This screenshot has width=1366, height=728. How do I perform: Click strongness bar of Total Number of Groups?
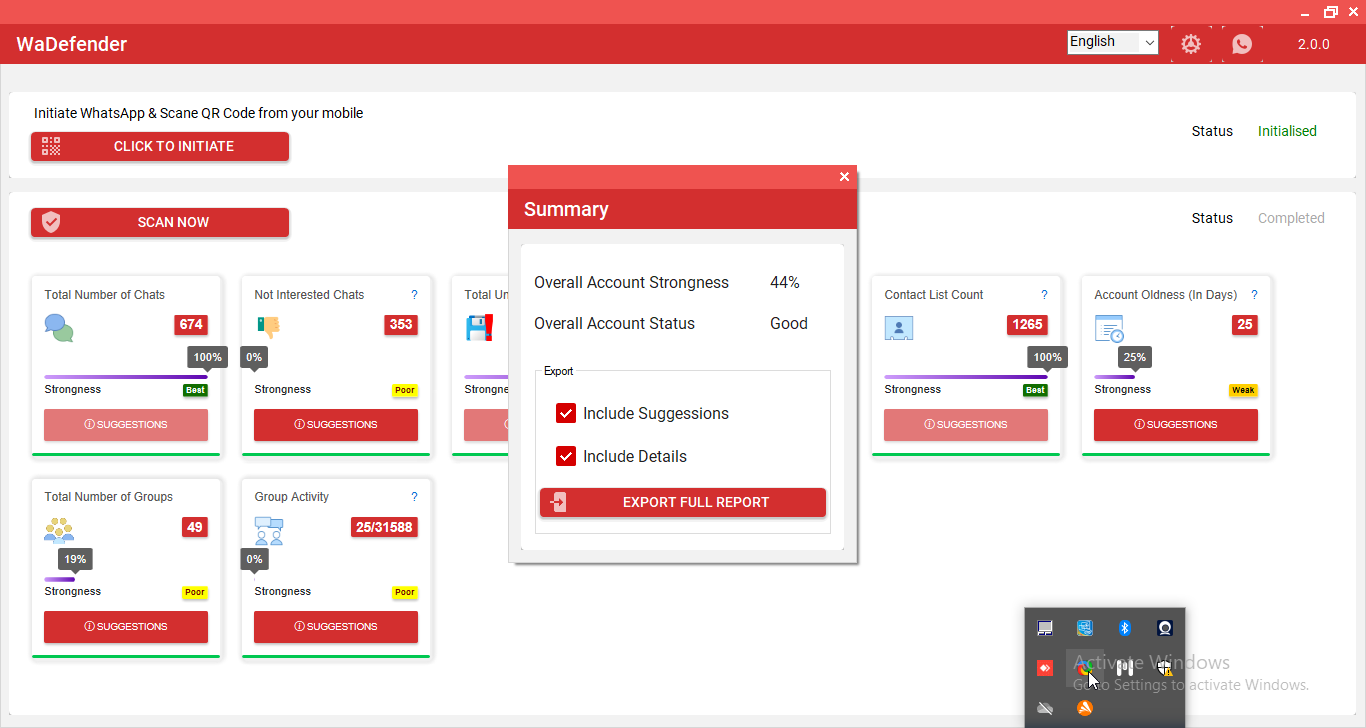point(59,579)
